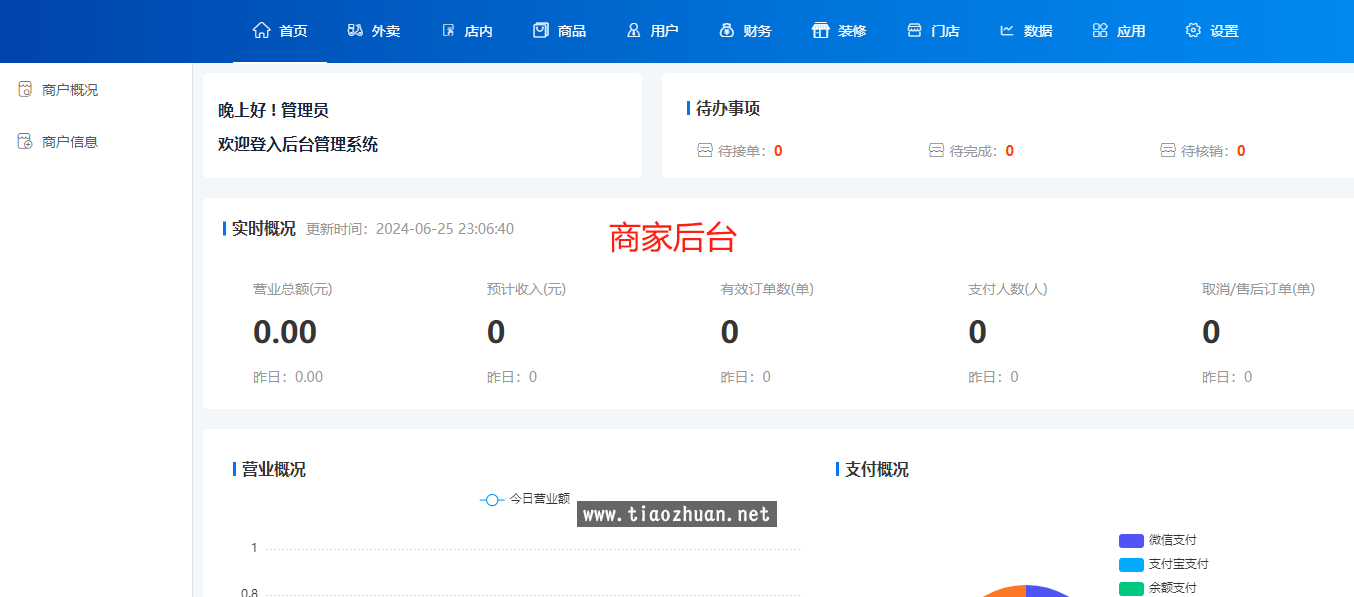Screen dimensions: 1354x597
Task: Click the 数据 chart icon
Action: 1007,30
